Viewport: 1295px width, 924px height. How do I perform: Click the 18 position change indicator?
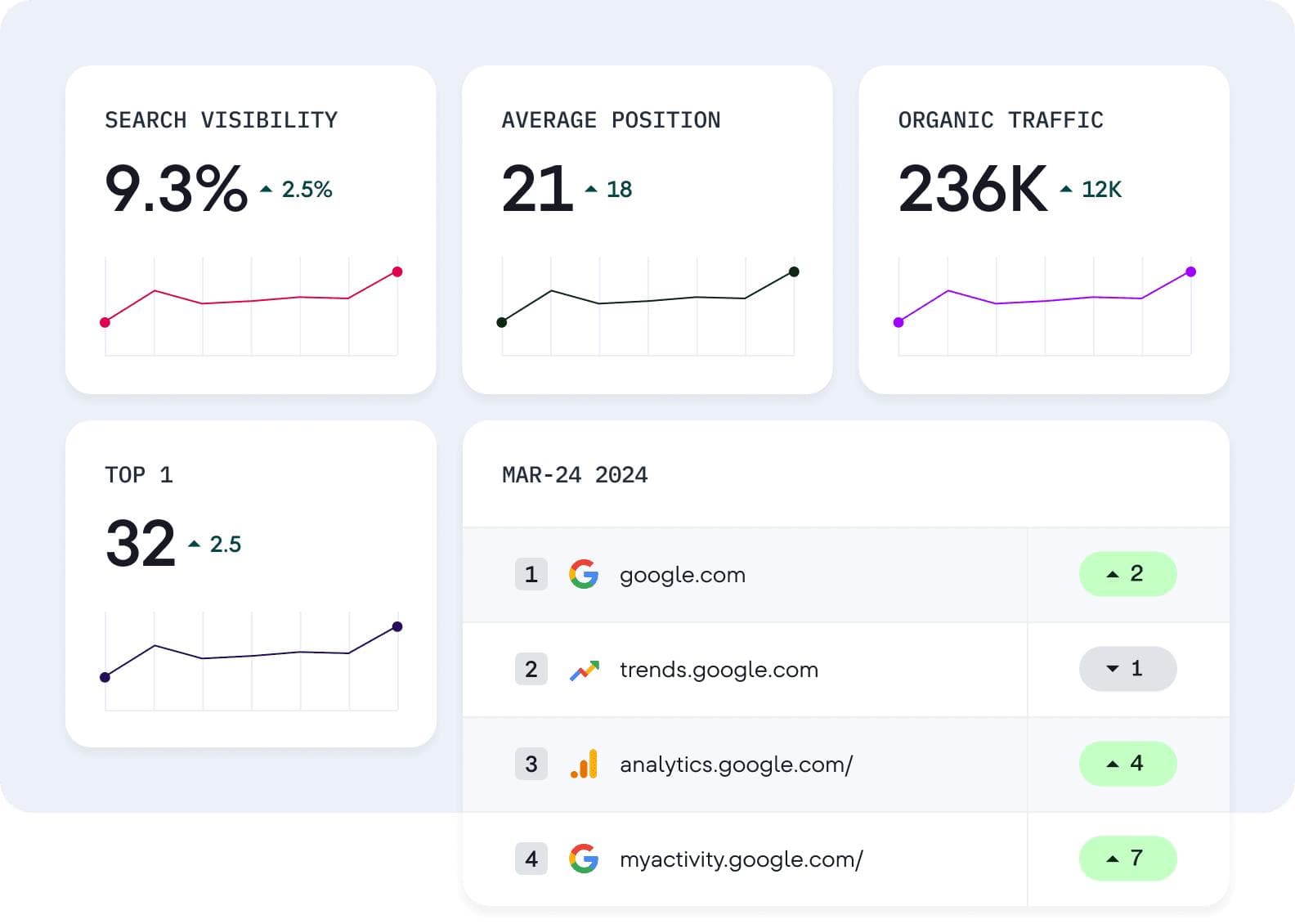(x=608, y=190)
